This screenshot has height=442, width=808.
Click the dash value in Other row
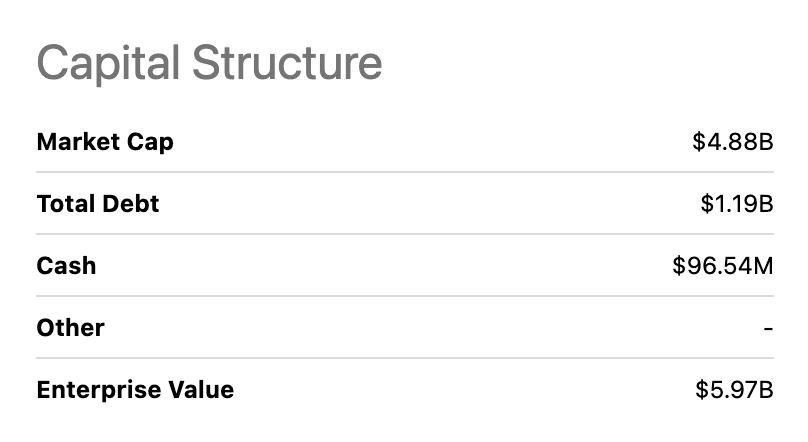[x=768, y=328]
